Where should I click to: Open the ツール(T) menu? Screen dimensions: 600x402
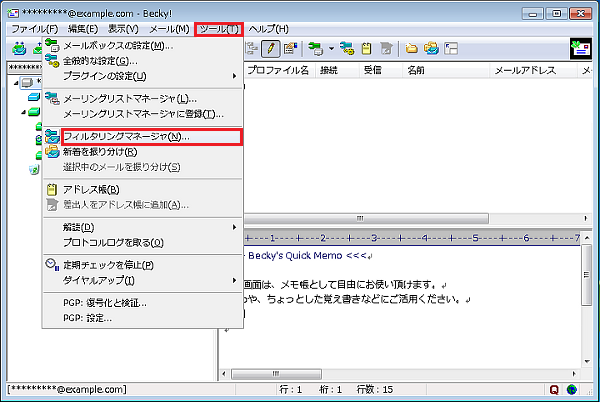[x=218, y=29]
